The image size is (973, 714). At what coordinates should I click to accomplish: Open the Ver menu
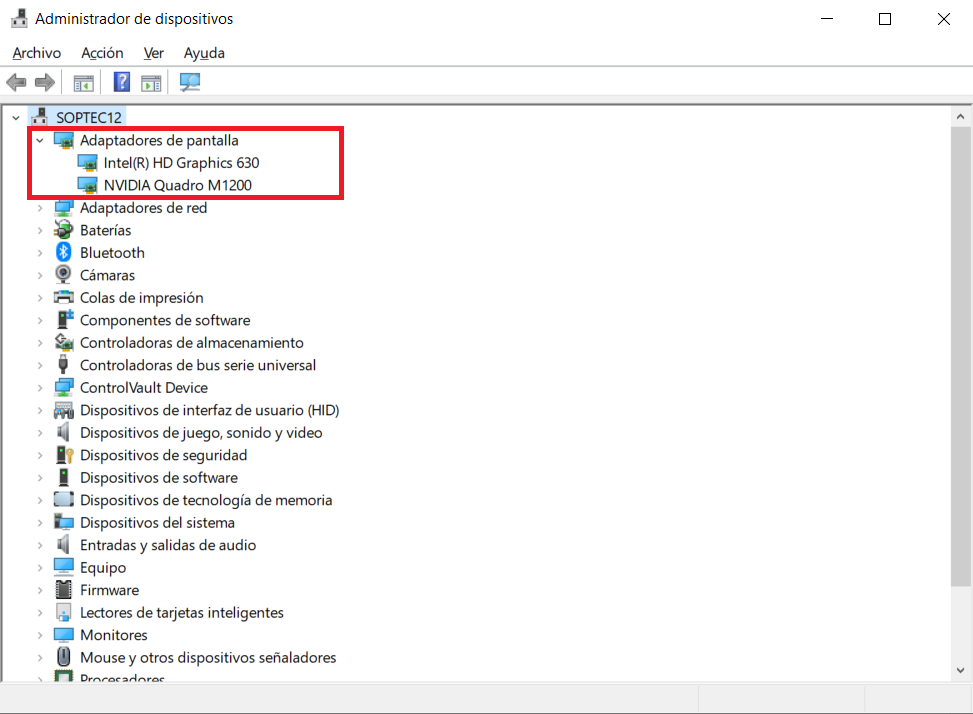pos(153,53)
